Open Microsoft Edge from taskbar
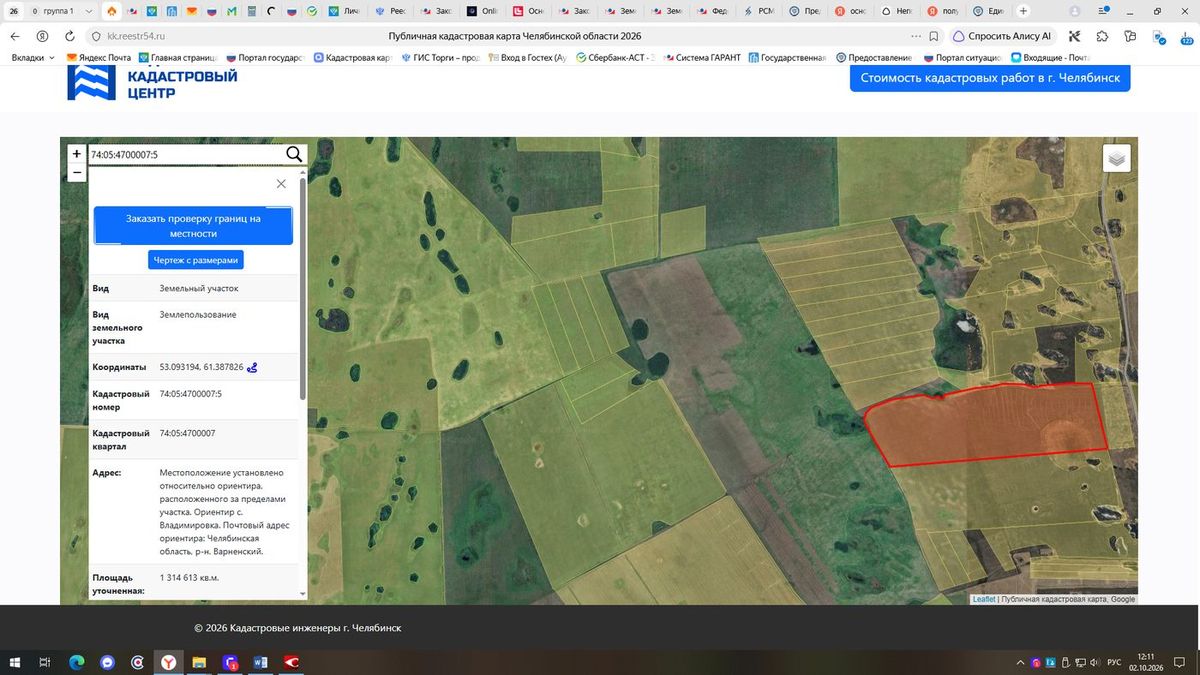 (76, 662)
